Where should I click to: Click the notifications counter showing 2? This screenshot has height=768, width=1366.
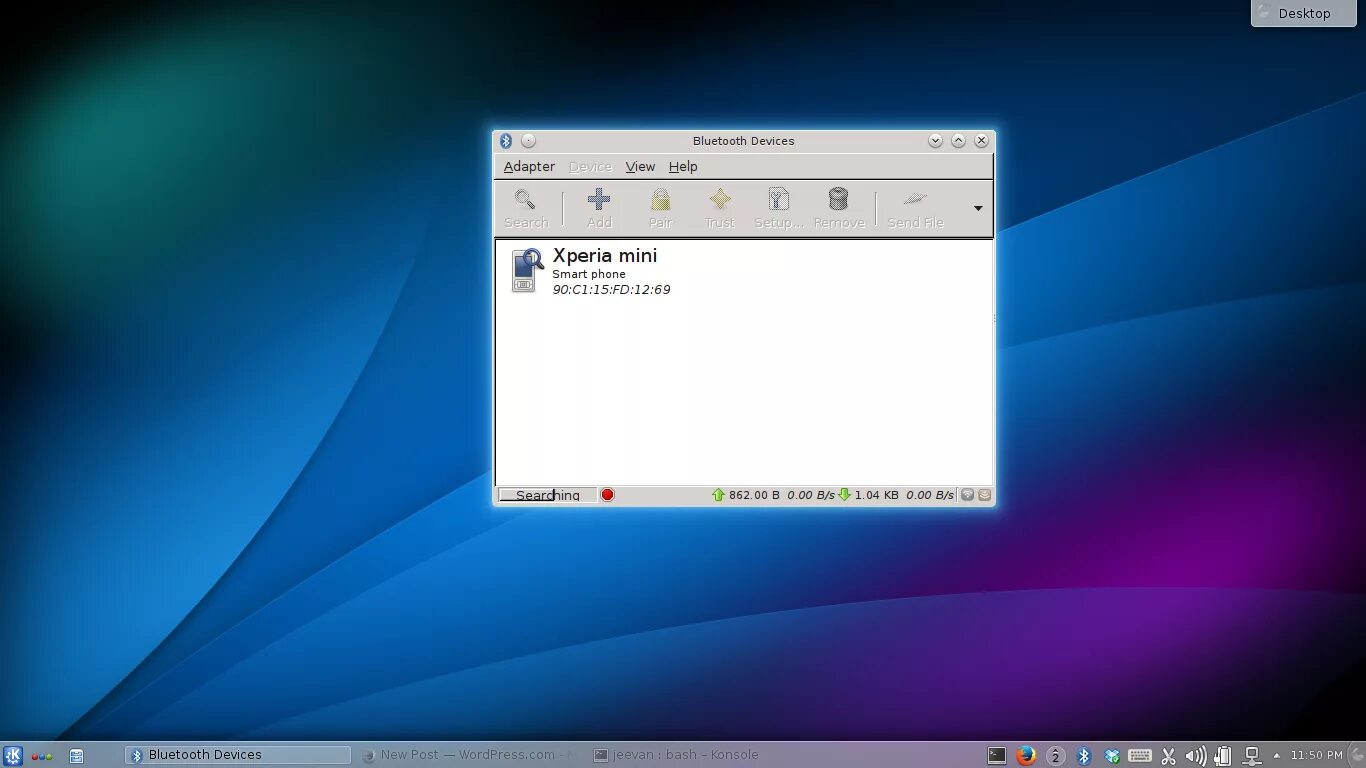click(1056, 756)
